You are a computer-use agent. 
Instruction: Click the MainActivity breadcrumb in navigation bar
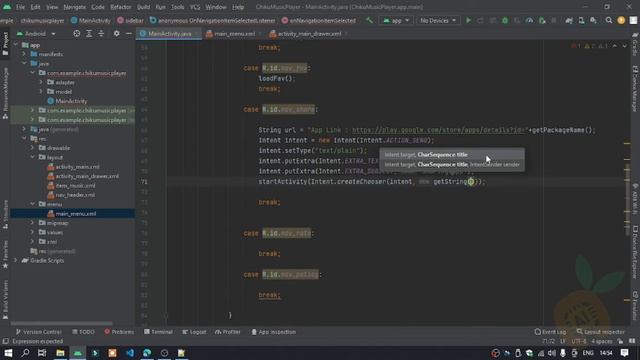91,20
